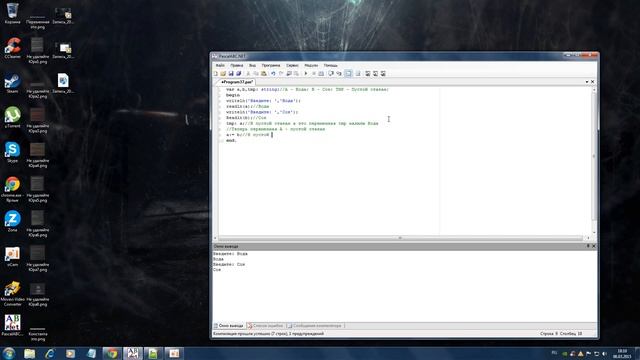Open Internet Explorer from the taskbar
Image resolution: width=640 pixels, height=360 pixels.
click(x=50, y=353)
